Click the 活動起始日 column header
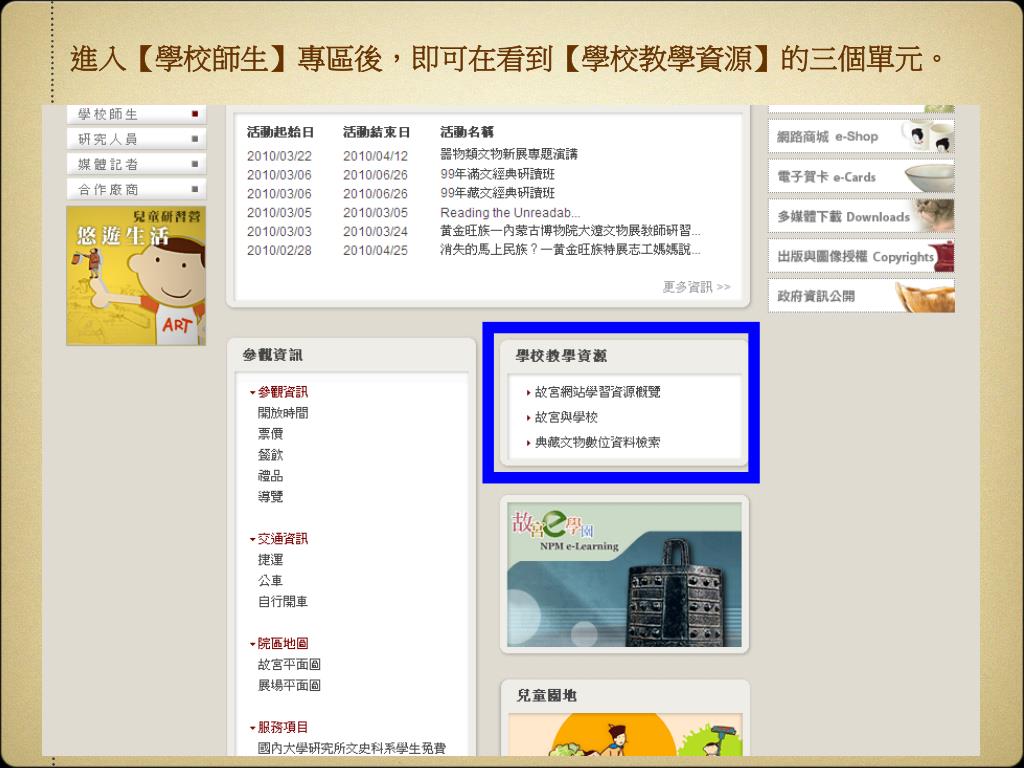Screen dimensions: 1024x768 (280, 132)
